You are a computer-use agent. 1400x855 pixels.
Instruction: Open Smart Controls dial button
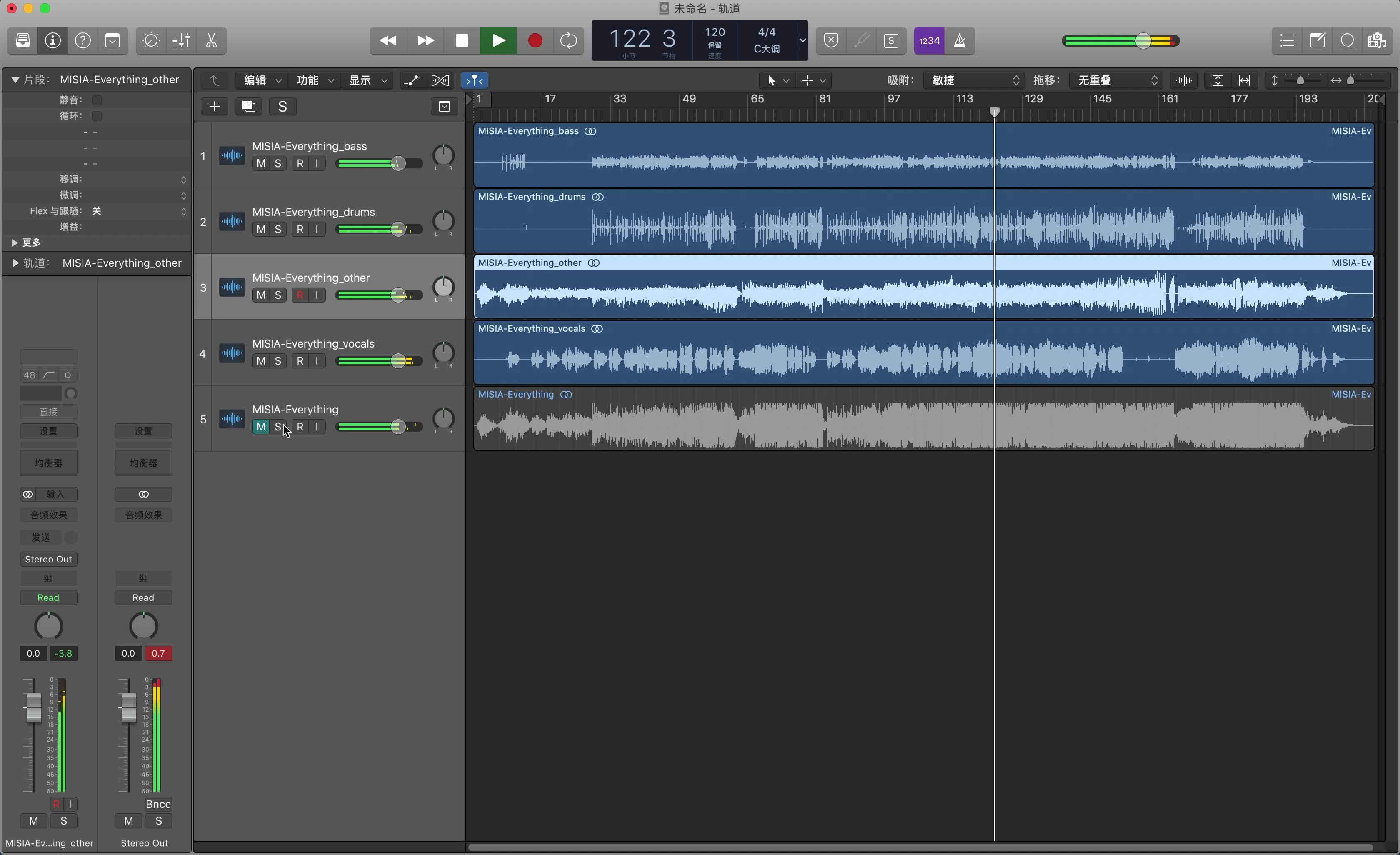coord(151,40)
